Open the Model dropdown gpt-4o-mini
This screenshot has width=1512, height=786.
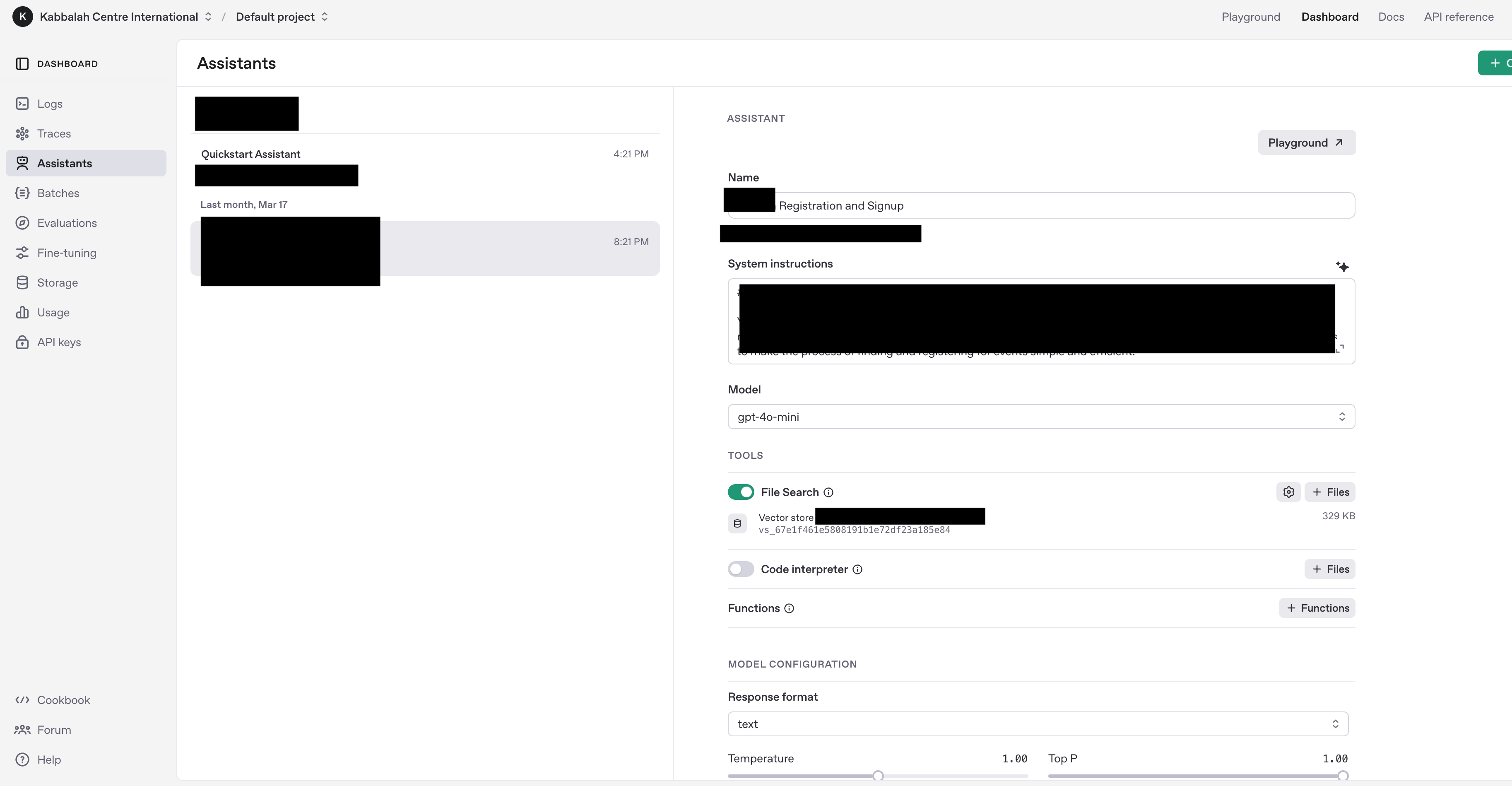coord(1041,417)
